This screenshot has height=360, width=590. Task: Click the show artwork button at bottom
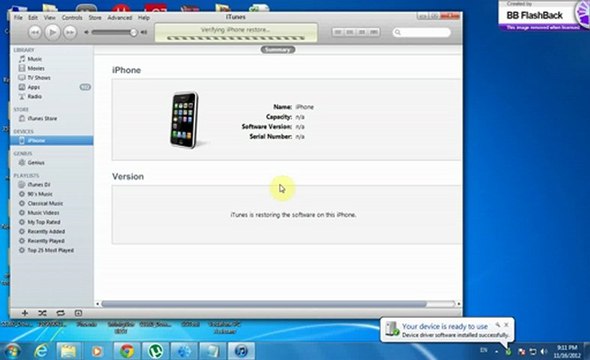78,313
